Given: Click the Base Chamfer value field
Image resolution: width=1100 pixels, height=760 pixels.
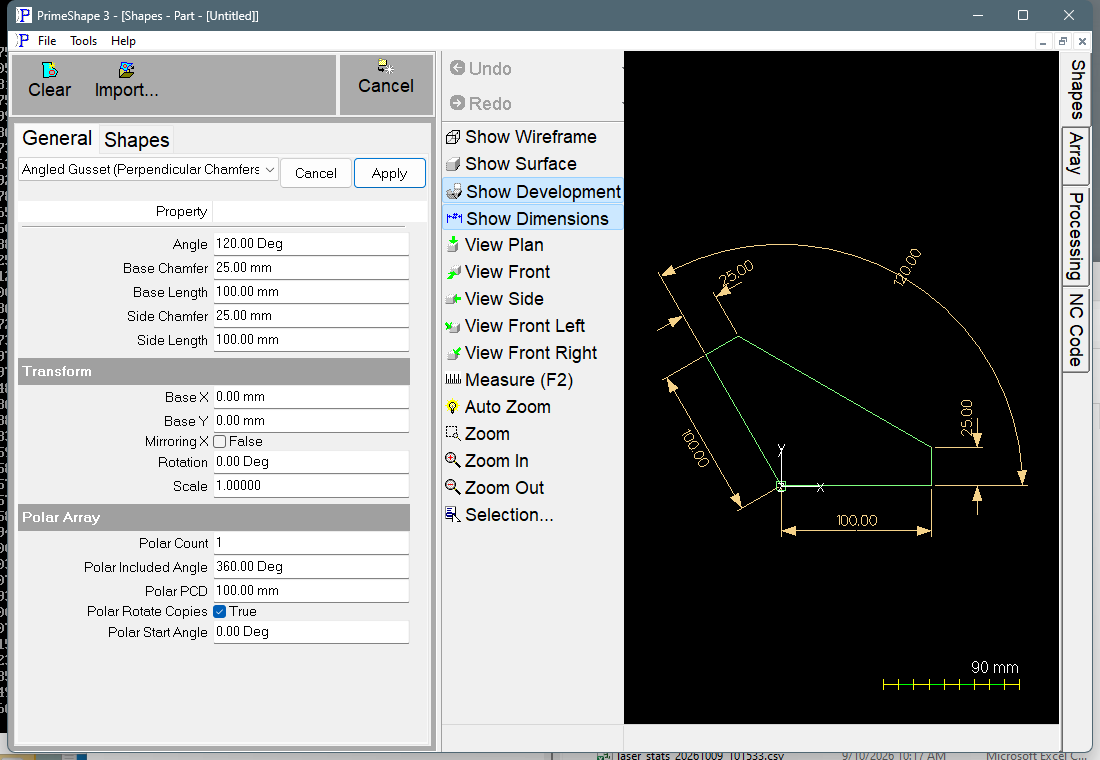Looking at the screenshot, I should (311, 267).
